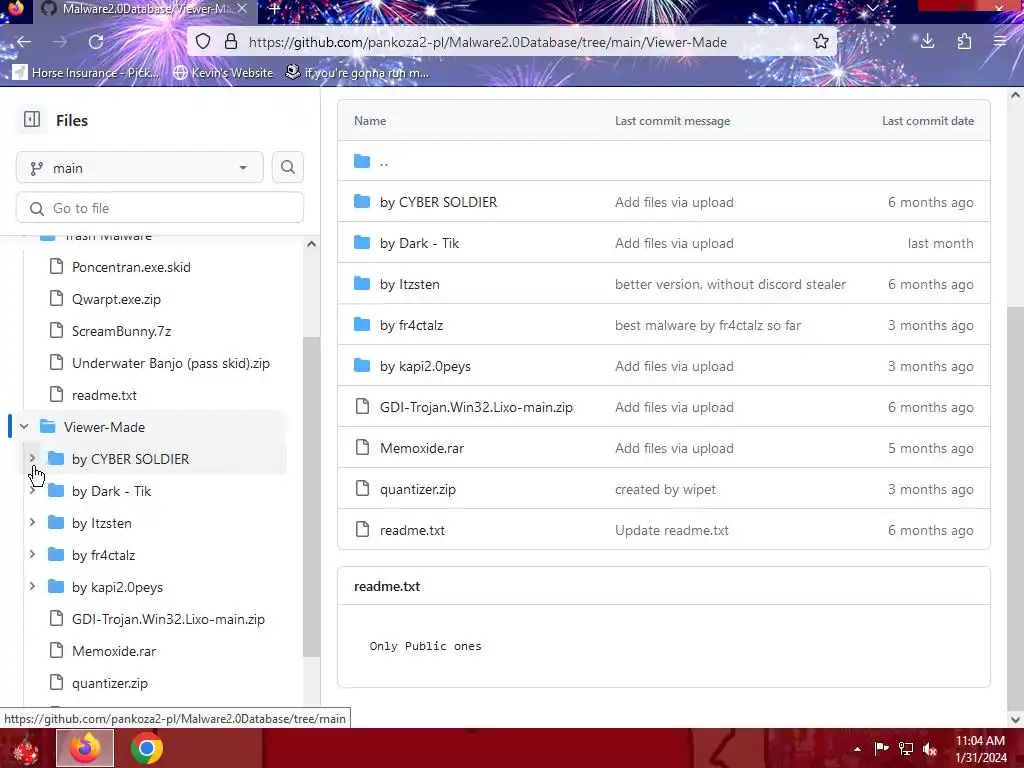The width and height of the screenshot is (1024, 768).
Task: Click file icon beside Memoxide.rar in table
Action: (362, 448)
